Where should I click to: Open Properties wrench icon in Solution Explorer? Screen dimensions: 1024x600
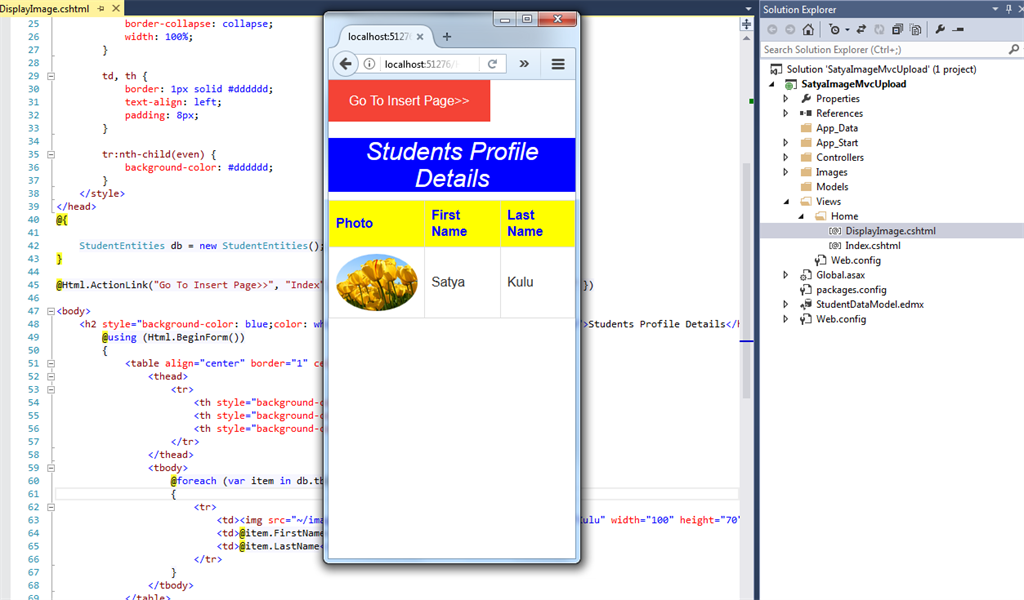[x=940, y=30]
